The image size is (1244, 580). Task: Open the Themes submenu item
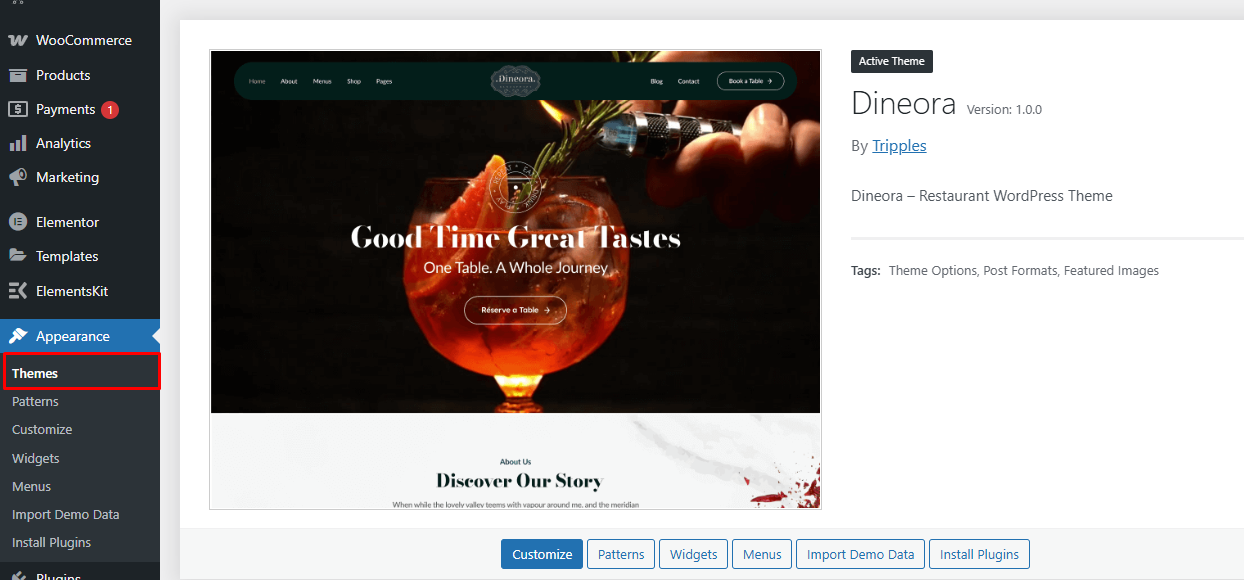(35, 373)
